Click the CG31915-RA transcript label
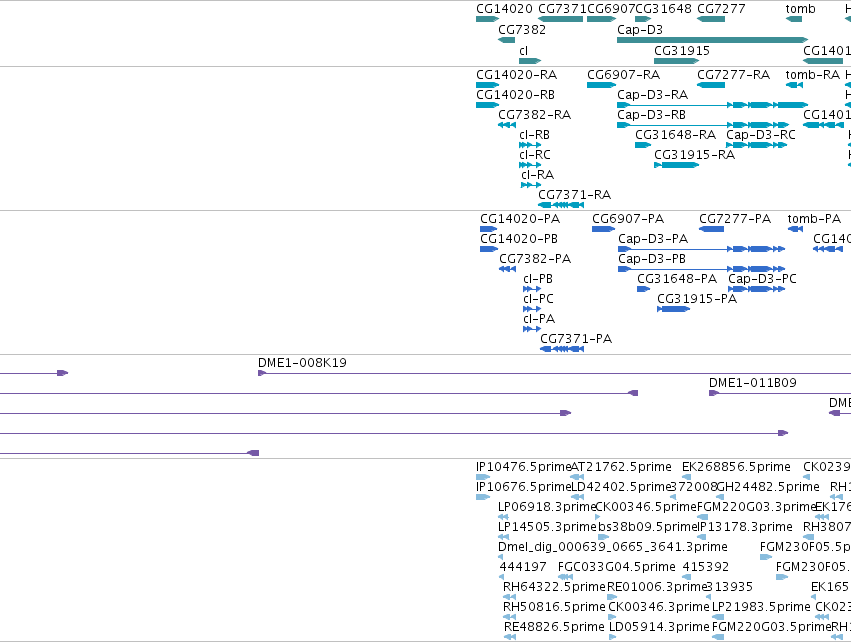This screenshot has height=642, width=851. [694, 155]
